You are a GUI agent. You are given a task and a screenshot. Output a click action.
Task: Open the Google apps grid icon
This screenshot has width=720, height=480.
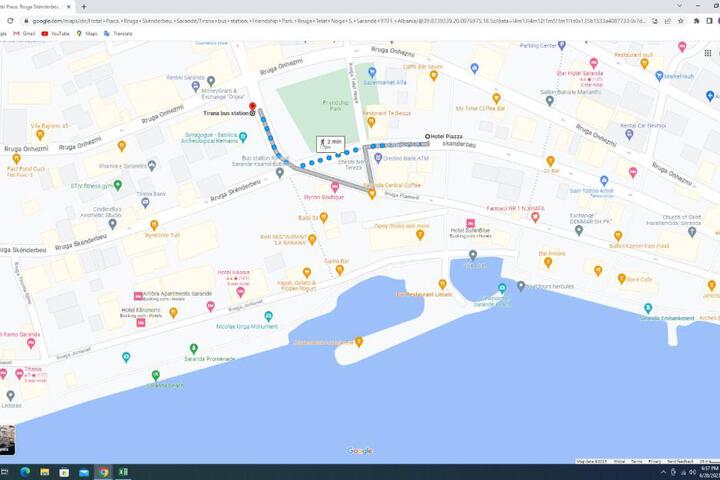708,53
